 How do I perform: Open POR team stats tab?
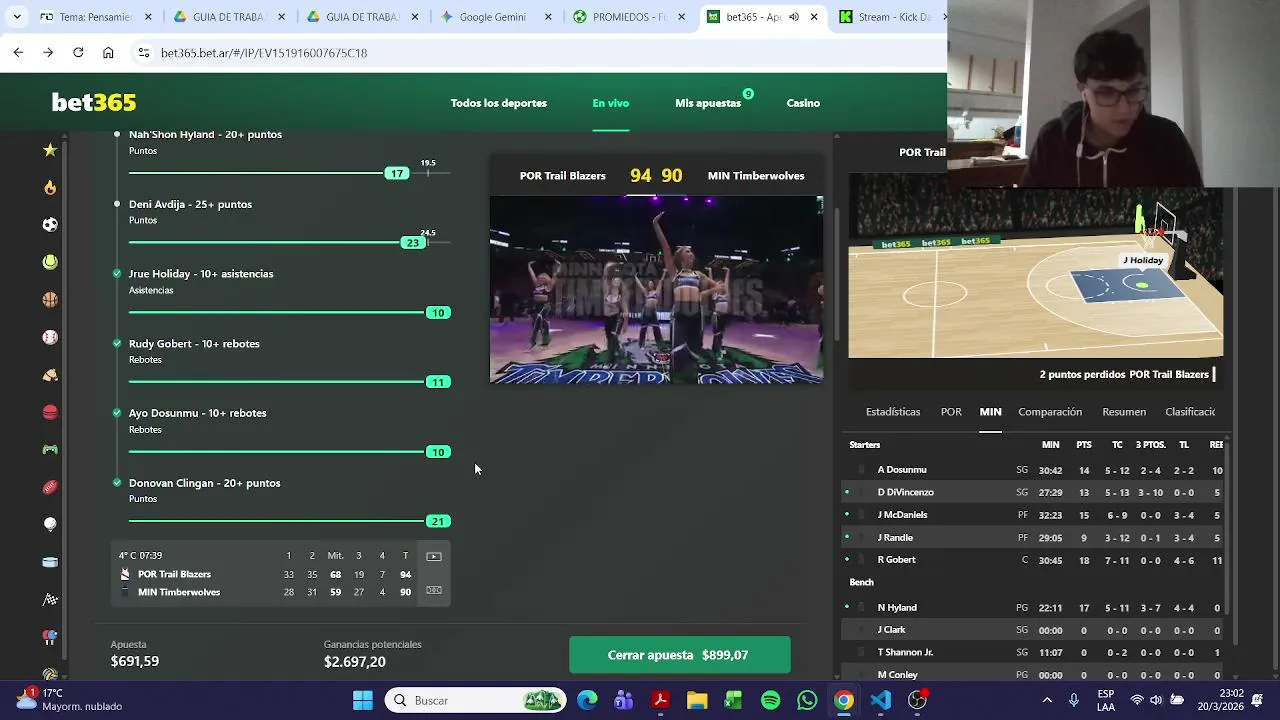pyautogui.click(x=951, y=412)
